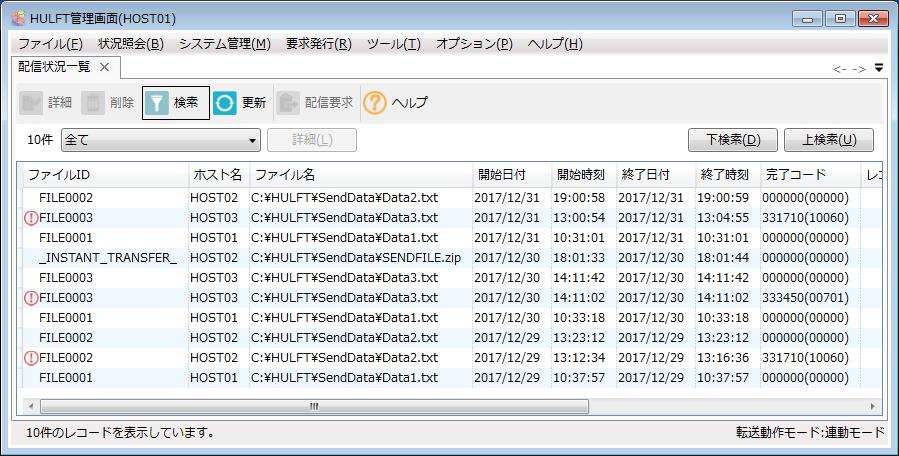
Task: Click the HOST03 cell in the 13:00:54 row
Action: [x=214, y=218]
